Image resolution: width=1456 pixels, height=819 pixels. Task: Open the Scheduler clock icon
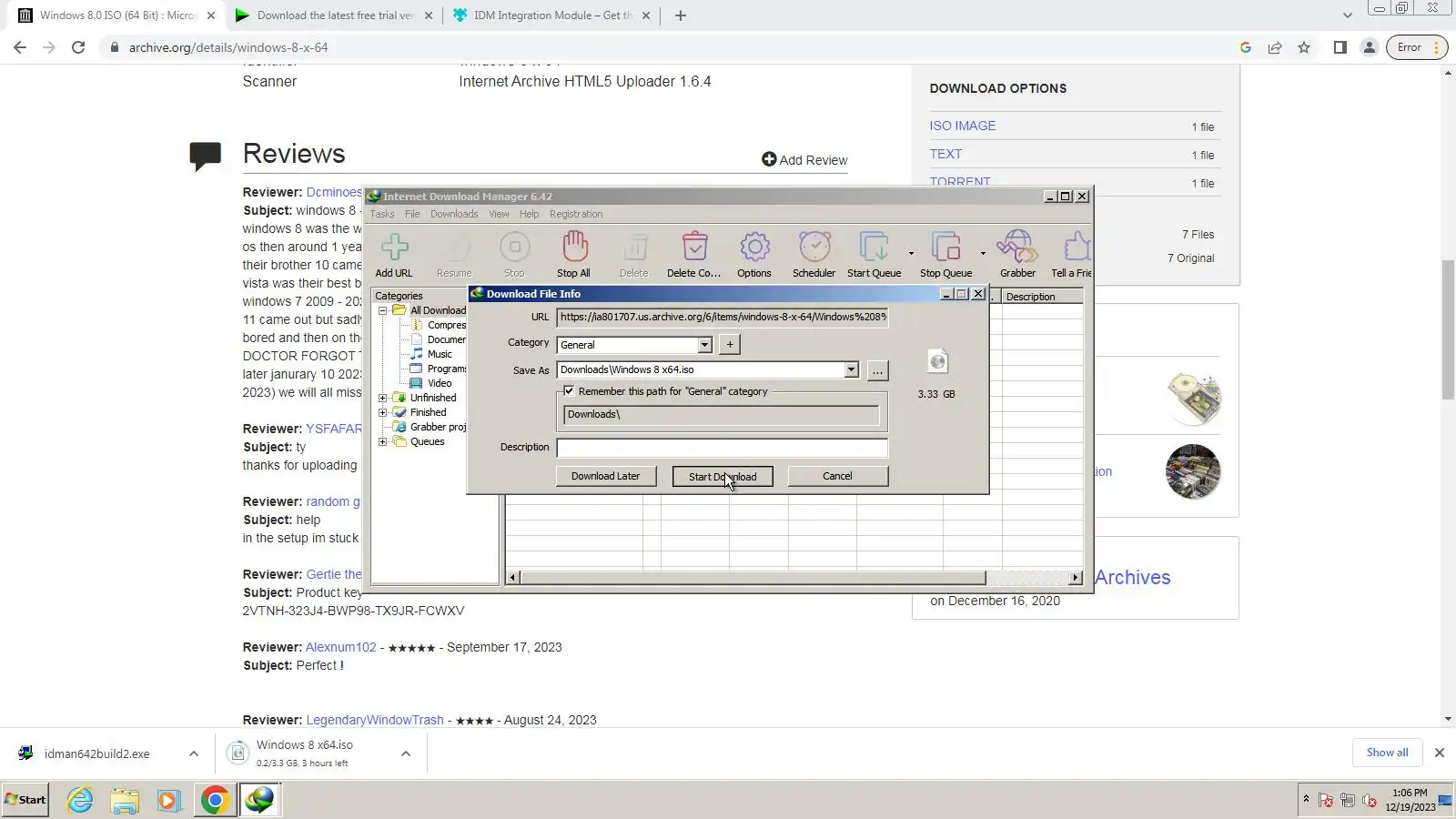click(814, 255)
